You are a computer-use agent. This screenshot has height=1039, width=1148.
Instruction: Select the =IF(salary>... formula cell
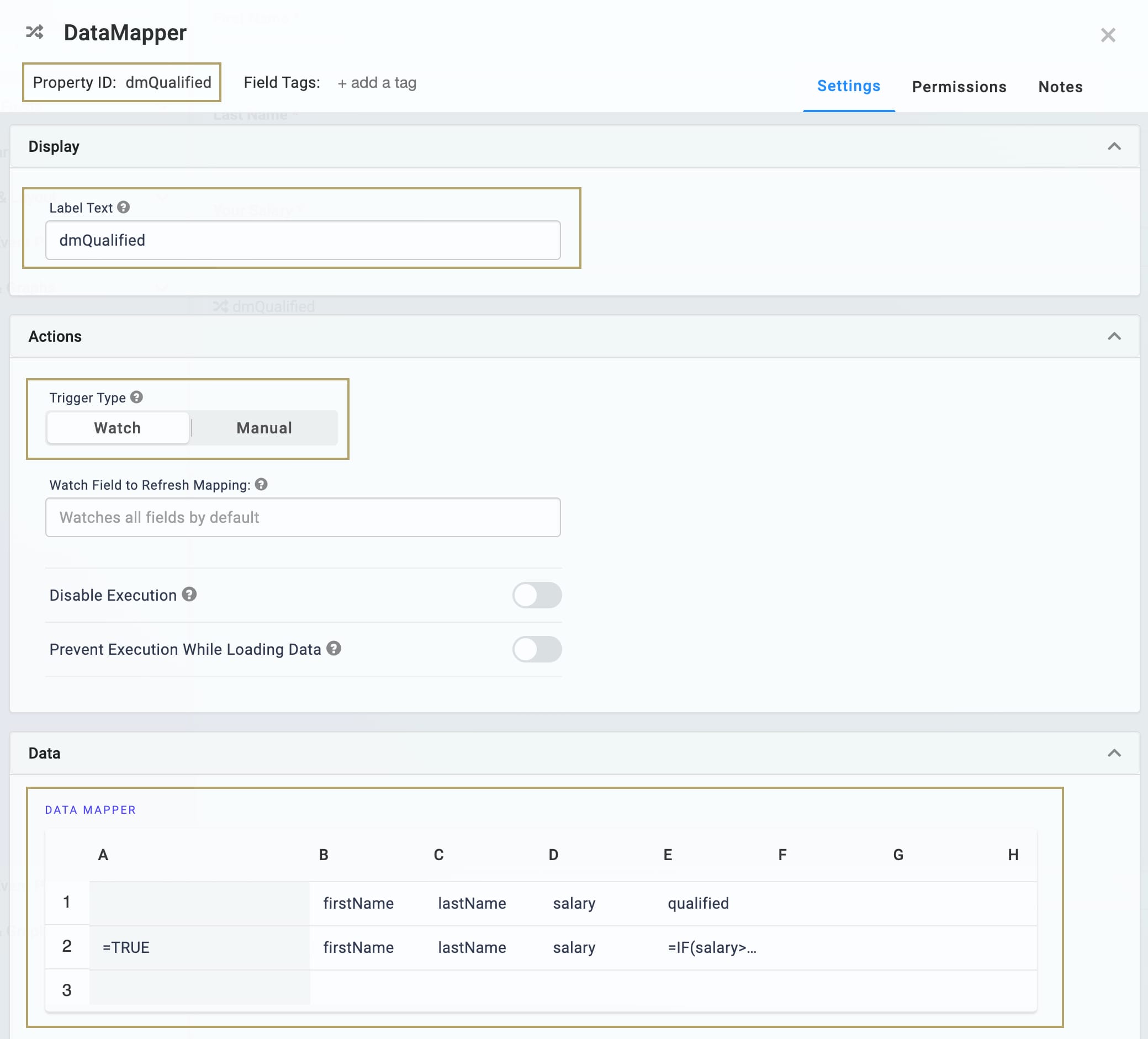[713, 947]
